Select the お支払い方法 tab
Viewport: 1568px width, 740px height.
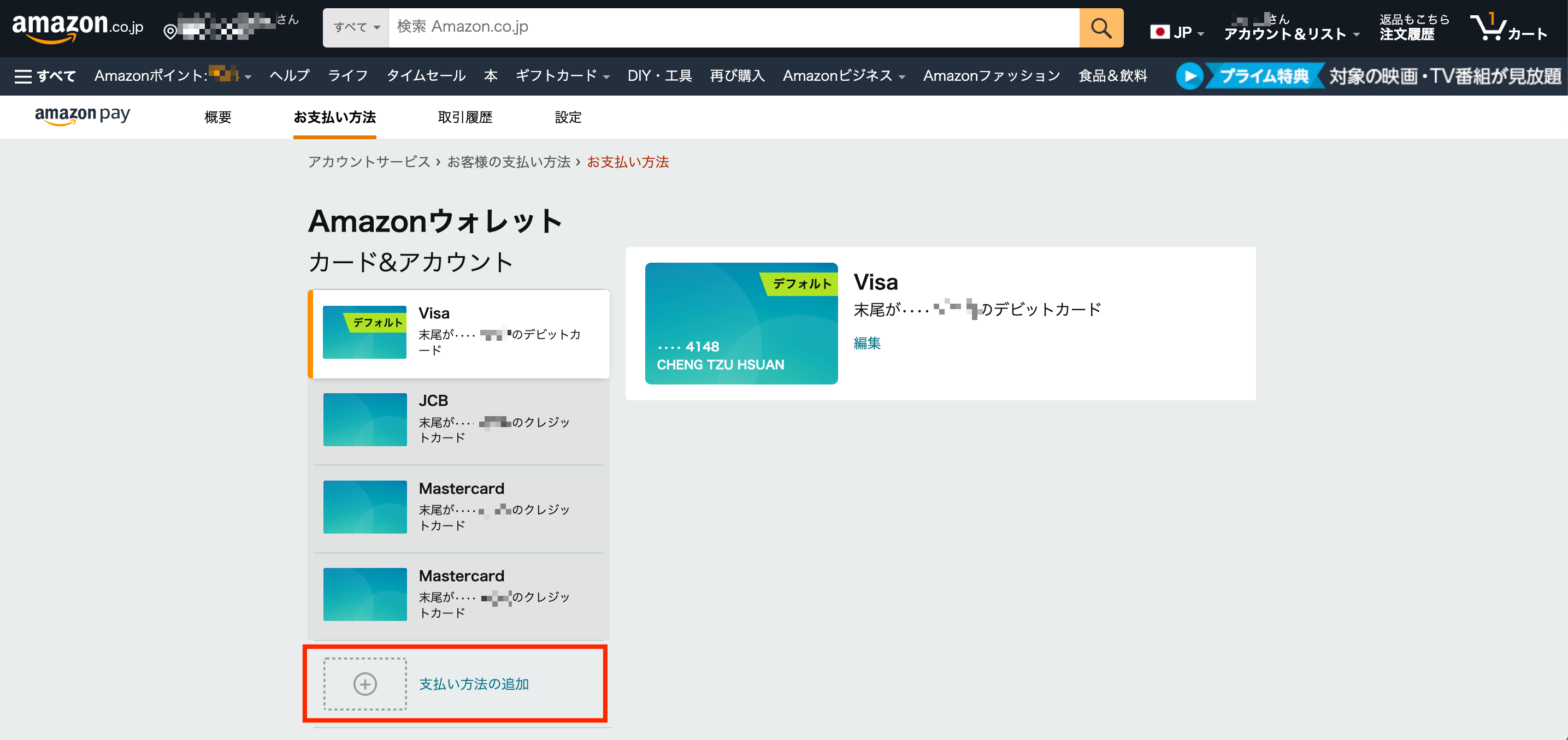pyautogui.click(x=335, y=117)
